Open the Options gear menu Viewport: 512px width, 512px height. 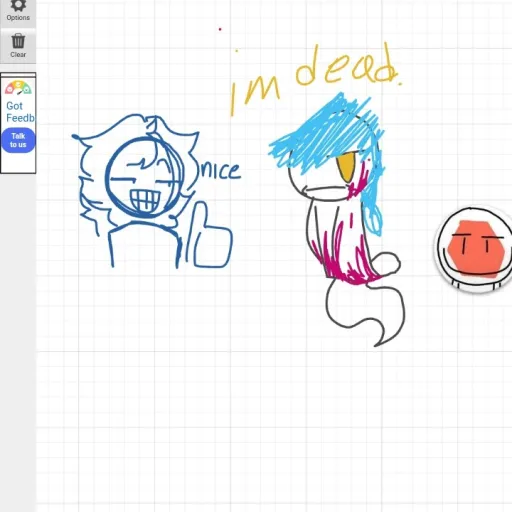18,10
